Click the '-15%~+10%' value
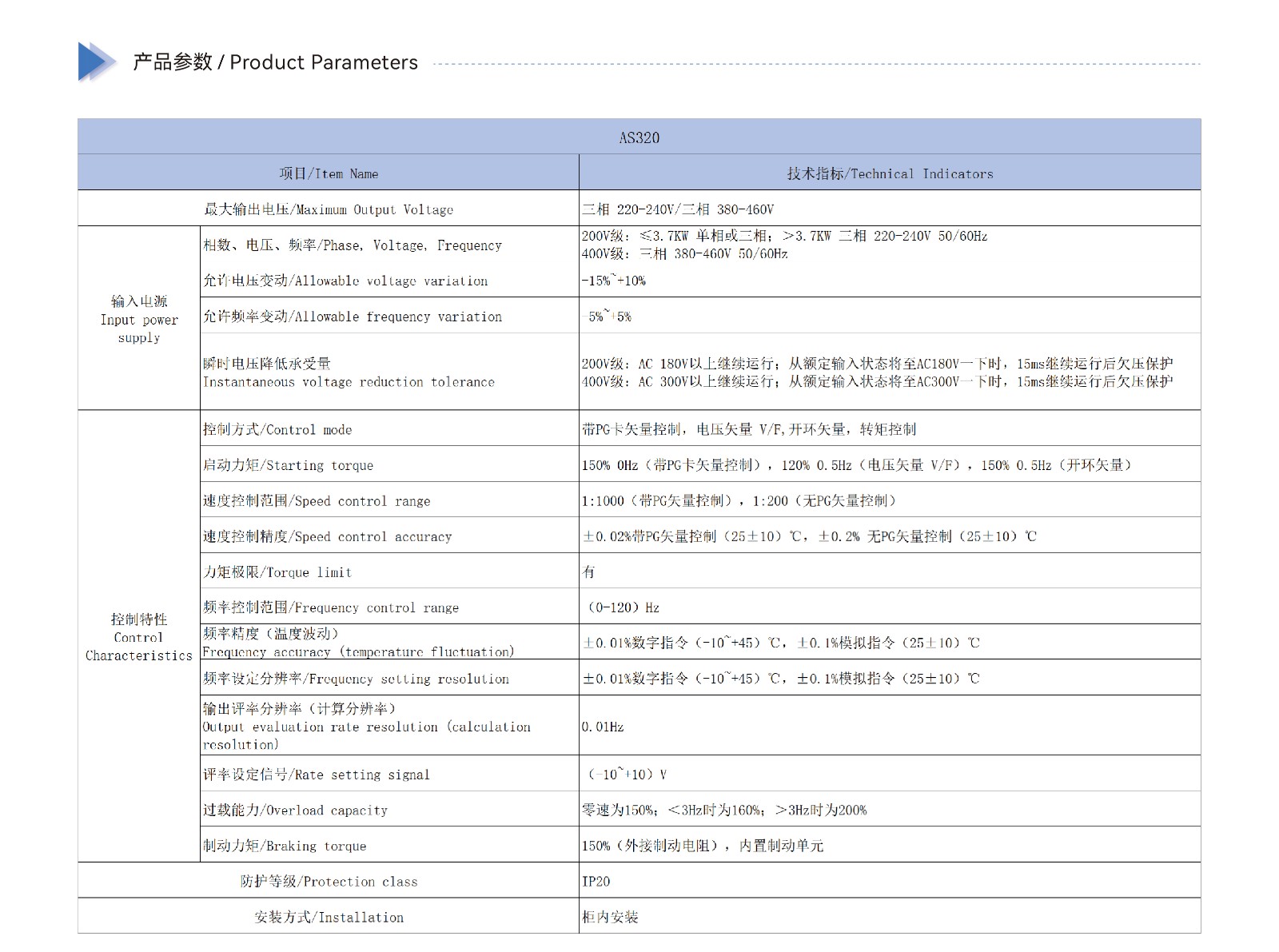 614,281
